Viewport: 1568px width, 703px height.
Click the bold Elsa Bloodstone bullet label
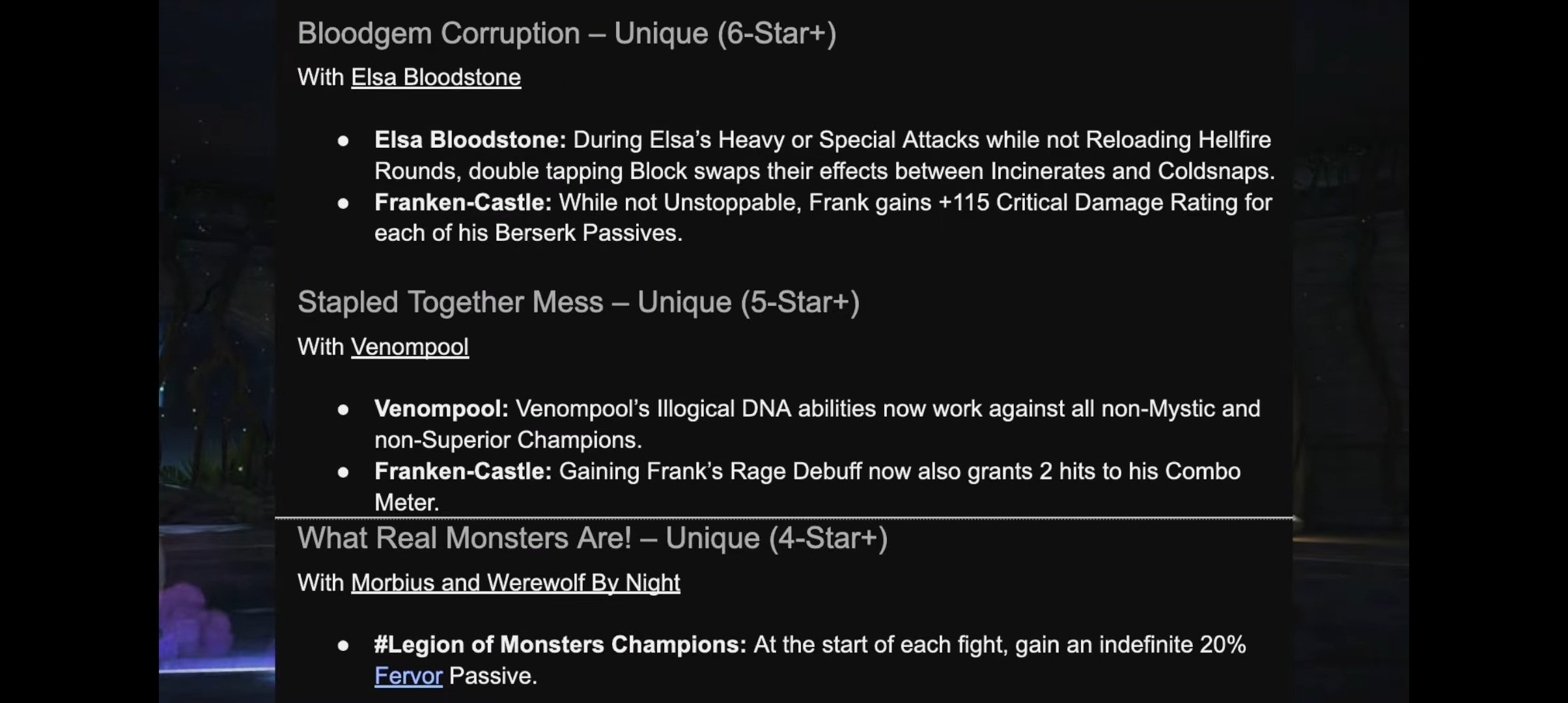(470, 140)
